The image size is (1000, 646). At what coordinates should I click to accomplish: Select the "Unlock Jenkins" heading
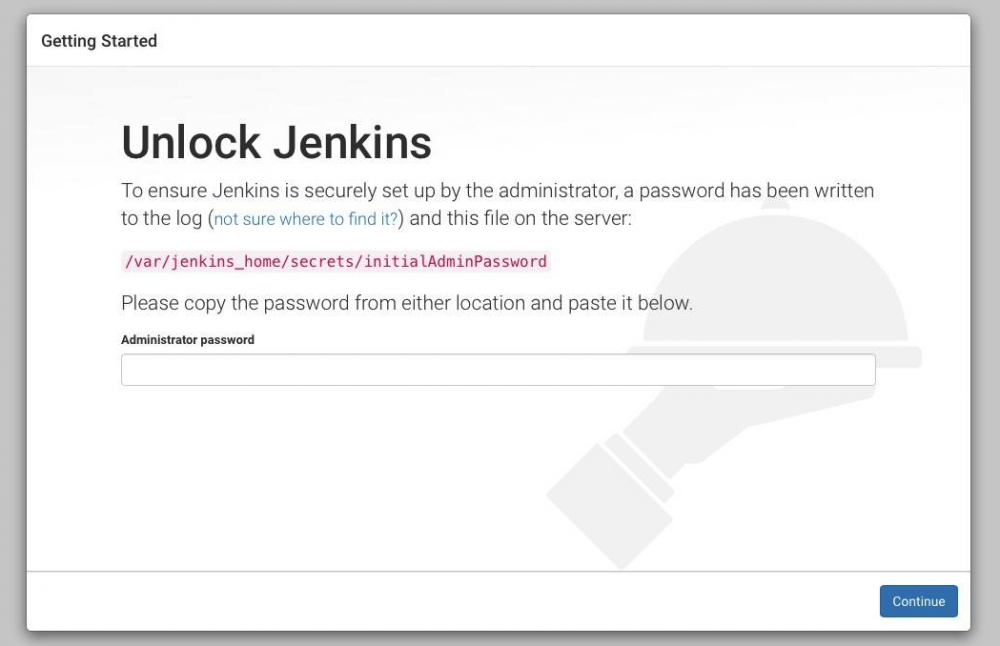[x=276, y=142]
